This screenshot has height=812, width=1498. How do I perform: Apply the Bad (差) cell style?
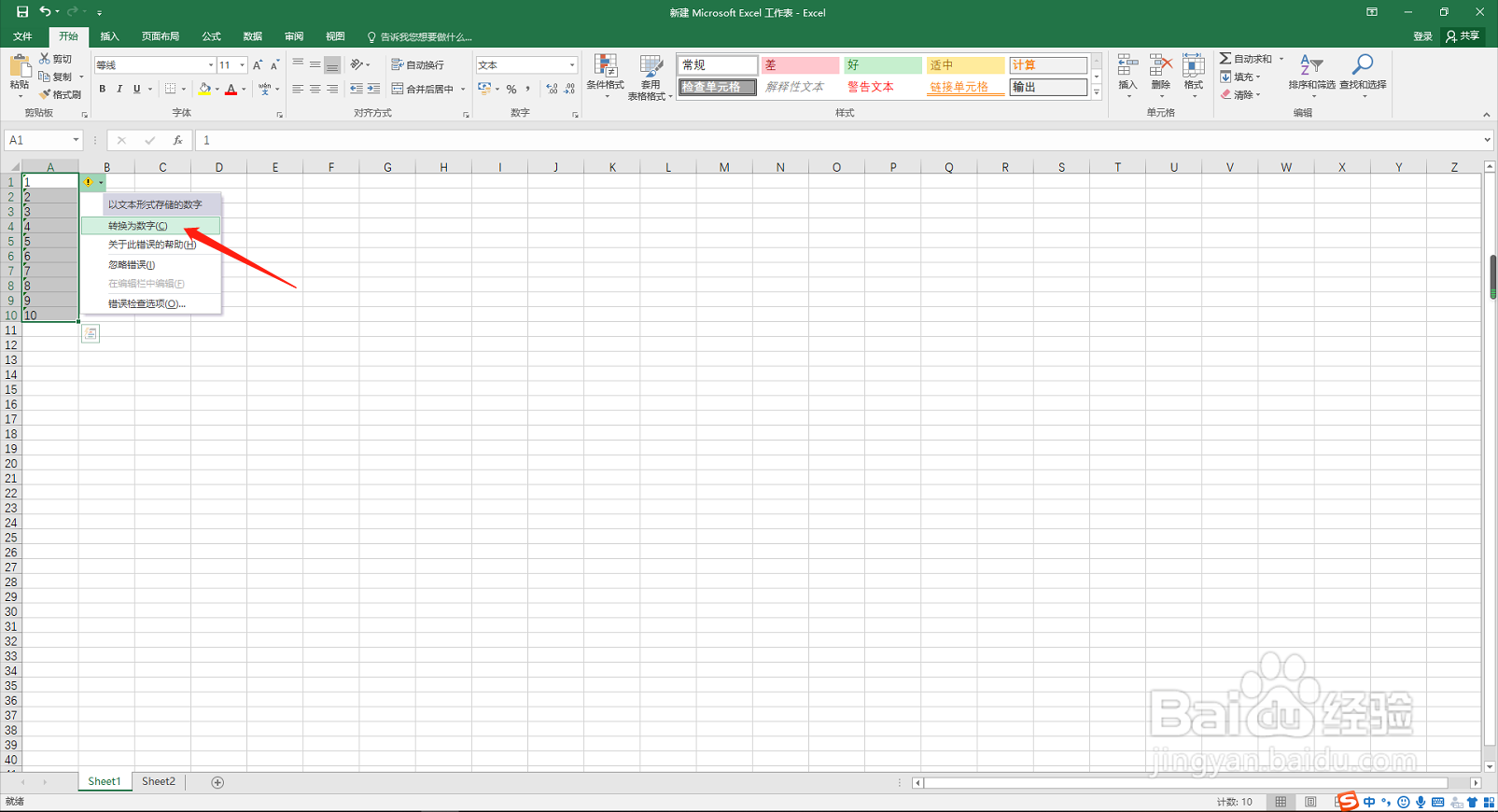(x=800, y=65)
